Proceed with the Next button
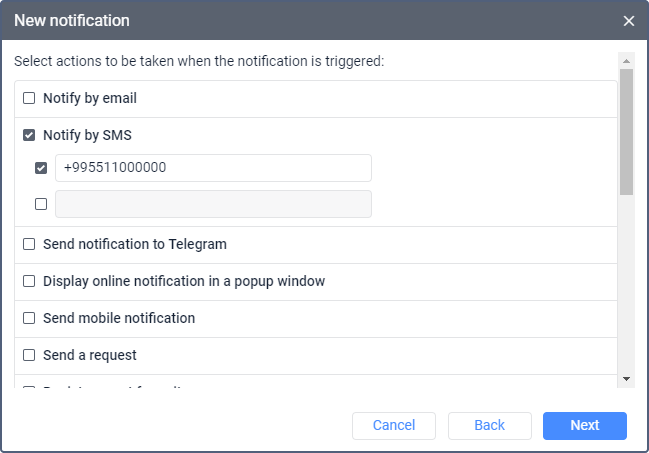649x453 pixels. (584, 425)
